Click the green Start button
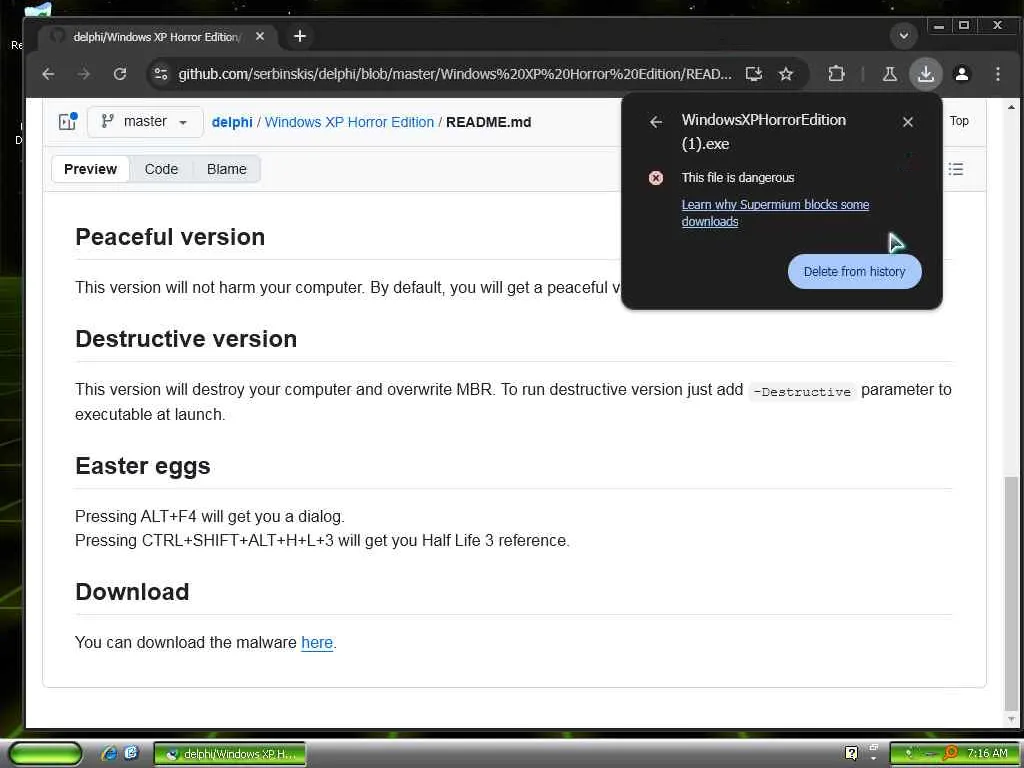The width and height of the screenshot is (1024, 768). click(45, 754)
